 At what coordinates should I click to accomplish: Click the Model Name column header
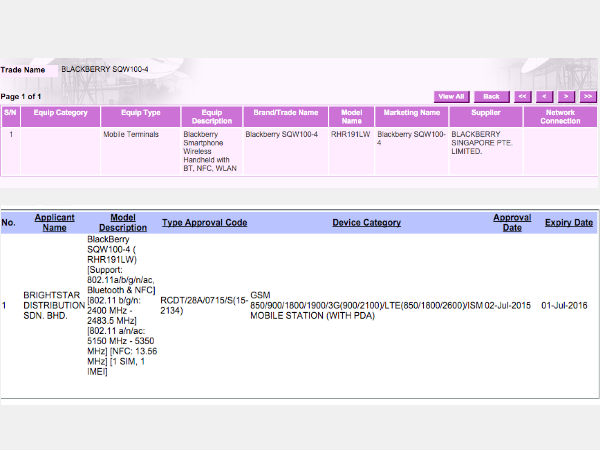click(351, 116)
